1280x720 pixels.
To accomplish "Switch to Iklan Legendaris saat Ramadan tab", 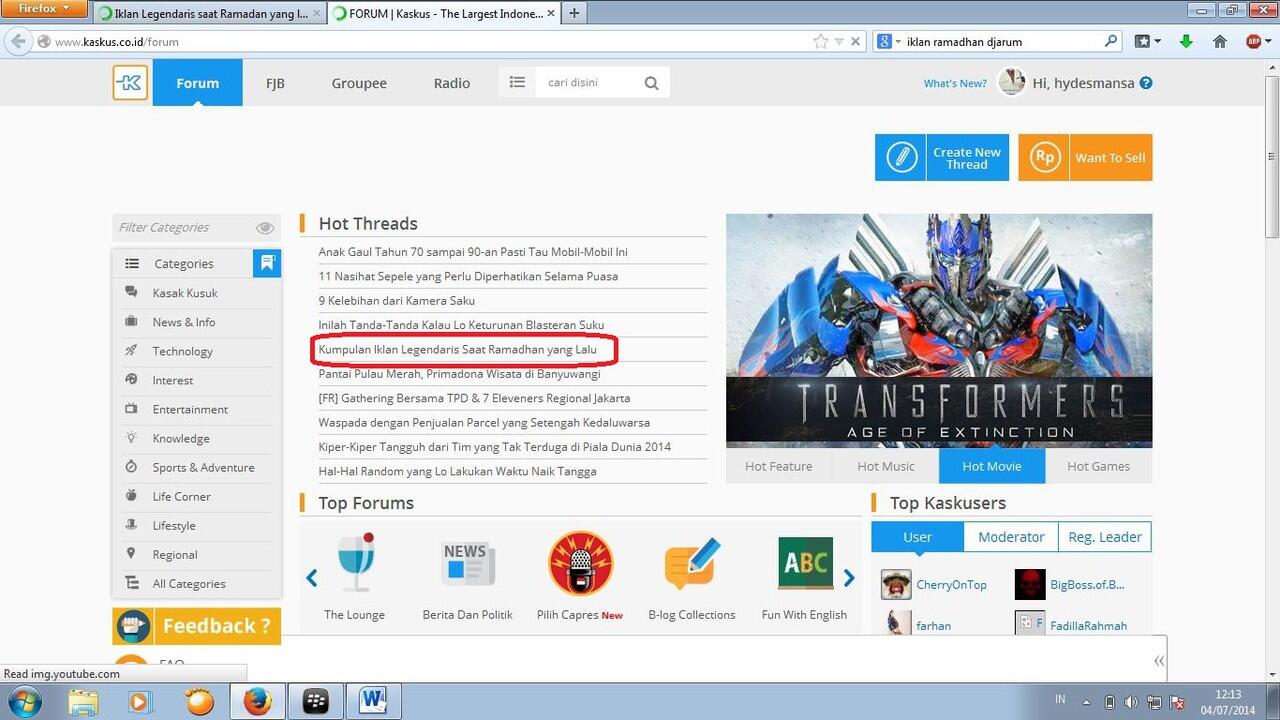I will 211,14.
